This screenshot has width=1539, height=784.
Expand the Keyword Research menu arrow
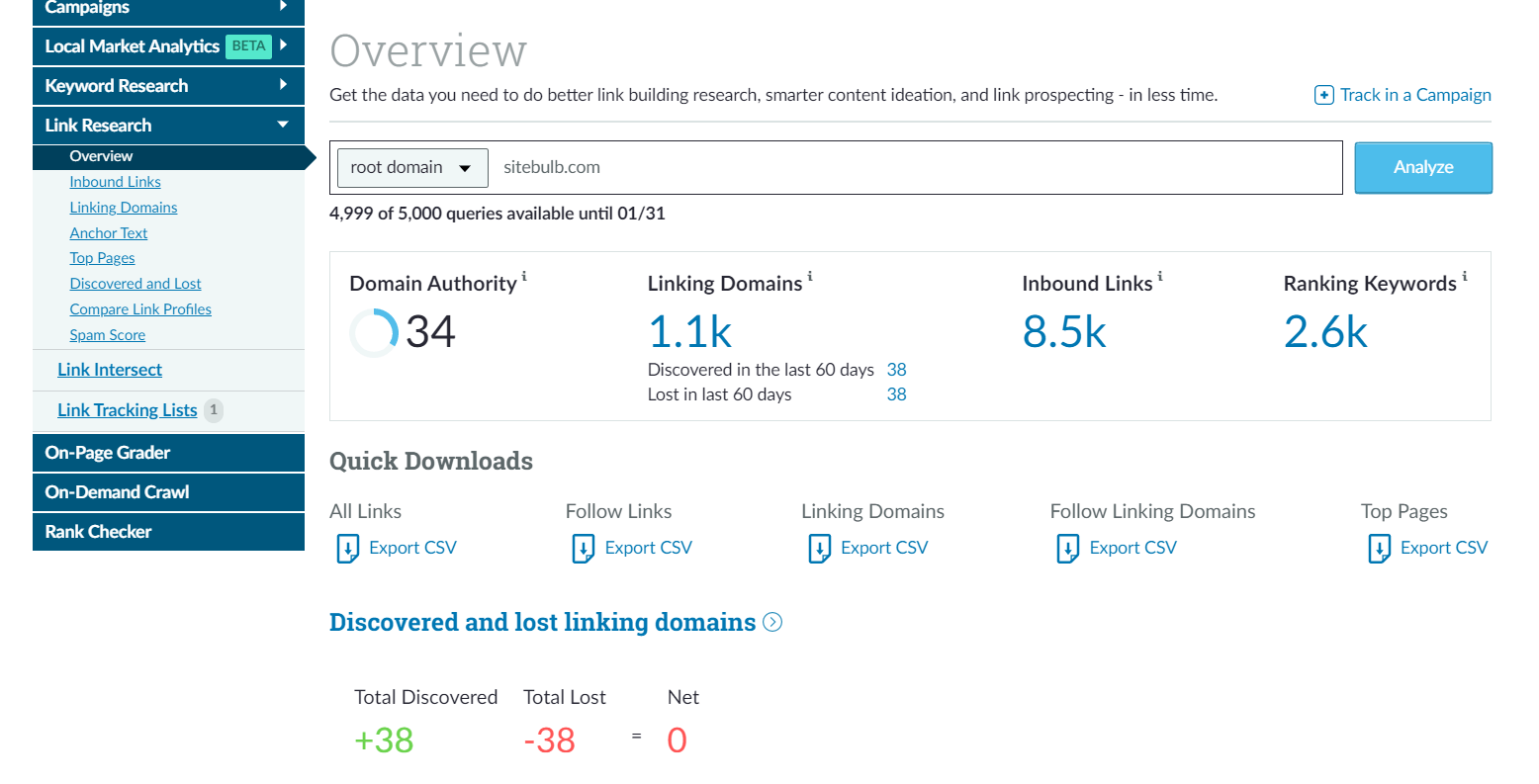tap(283, 85)
